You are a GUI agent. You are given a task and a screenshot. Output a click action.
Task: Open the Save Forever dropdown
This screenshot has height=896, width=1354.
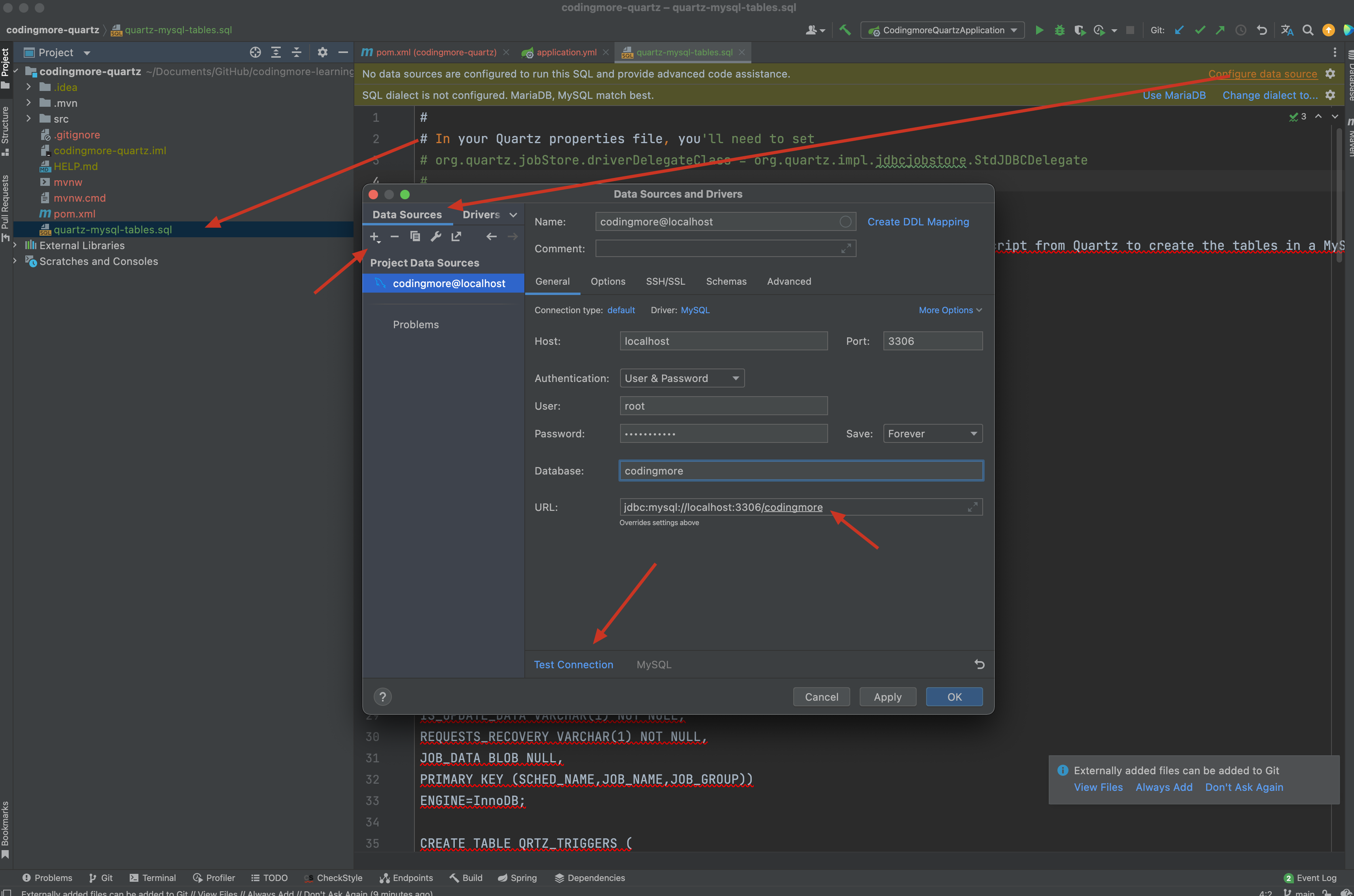pos(932,434)
